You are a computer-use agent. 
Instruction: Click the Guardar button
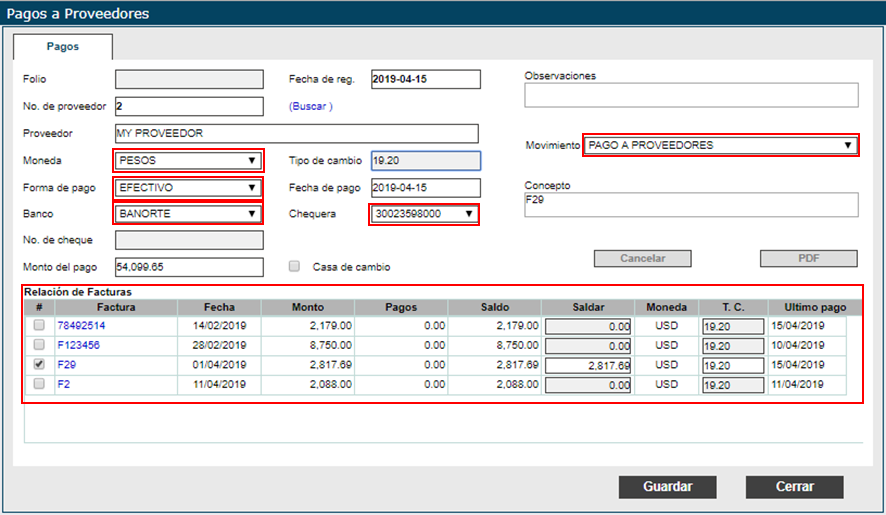[668, 487]
